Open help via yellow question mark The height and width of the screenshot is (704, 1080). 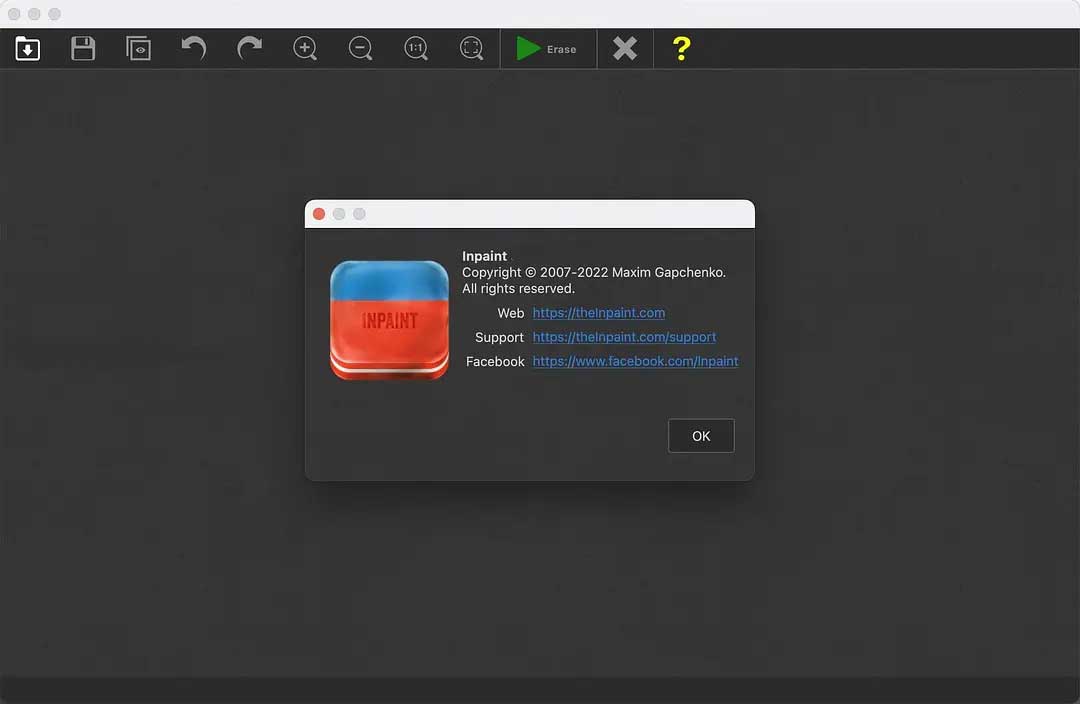pyautogui.click(x=681, y=48)
